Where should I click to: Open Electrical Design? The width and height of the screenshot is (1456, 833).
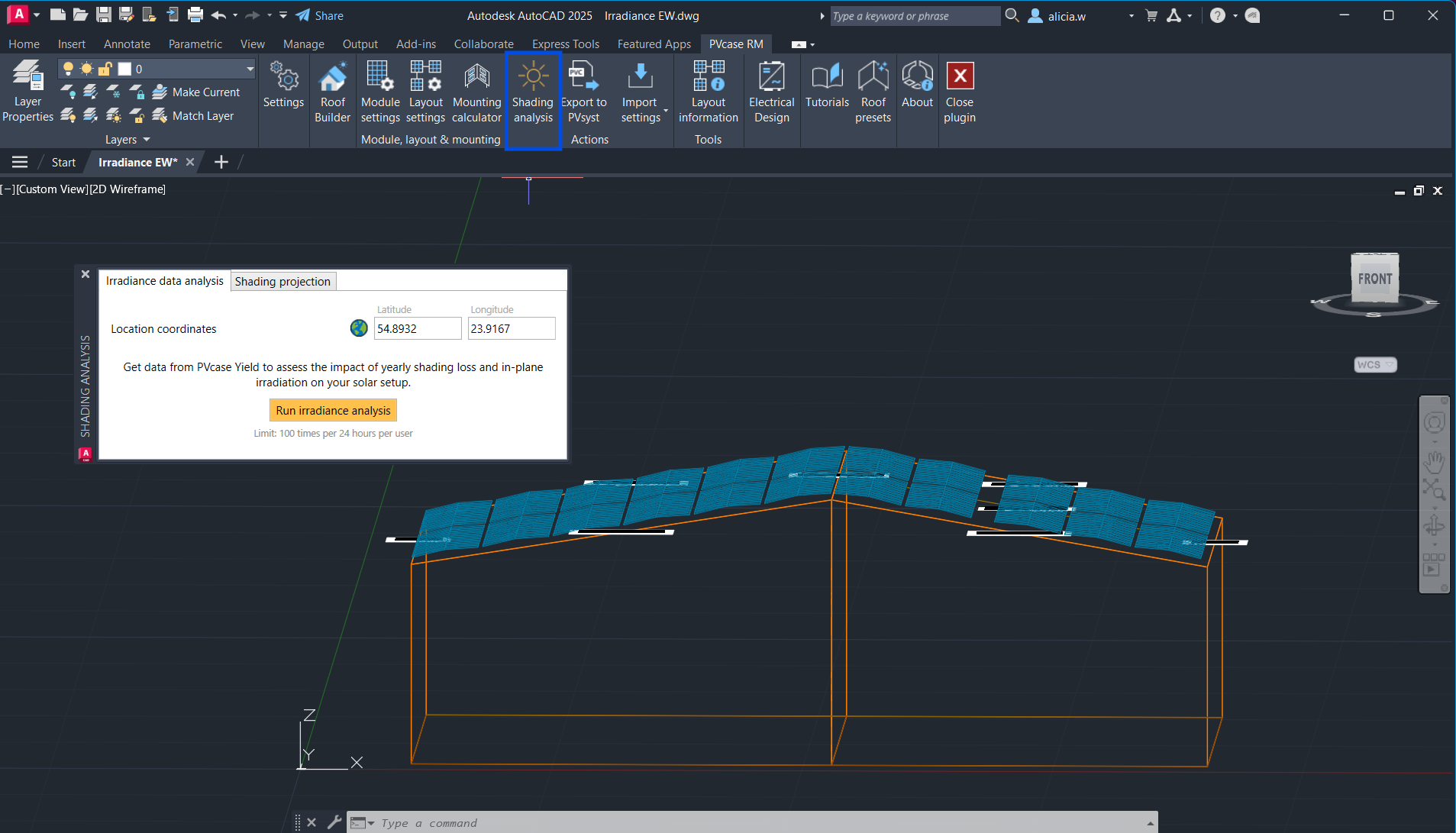[771, 92]
